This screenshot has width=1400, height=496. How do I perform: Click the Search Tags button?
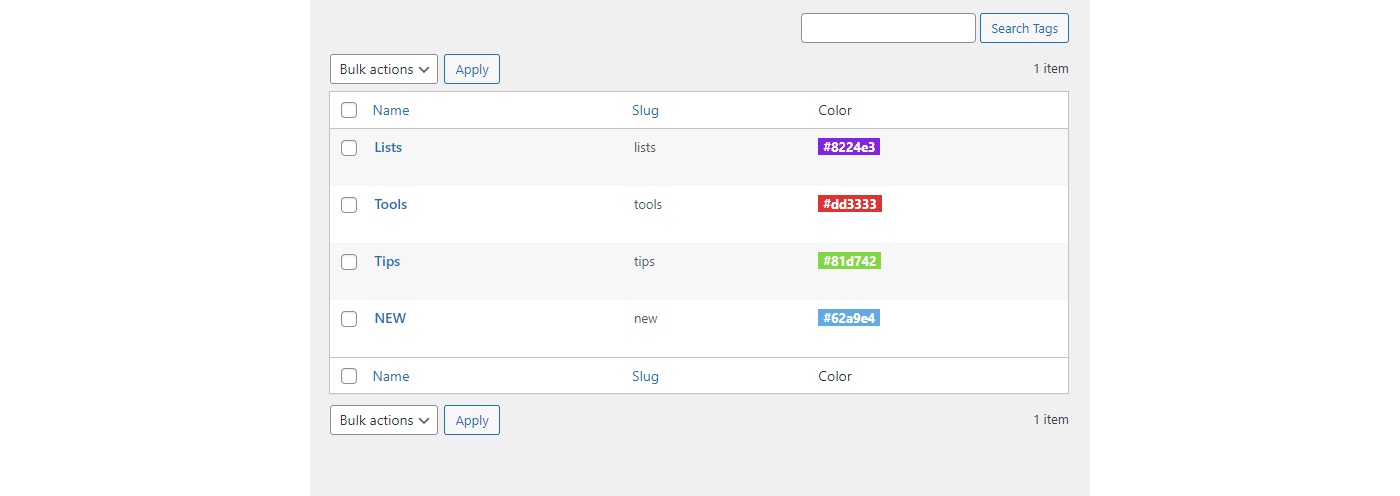point(1024,28)
